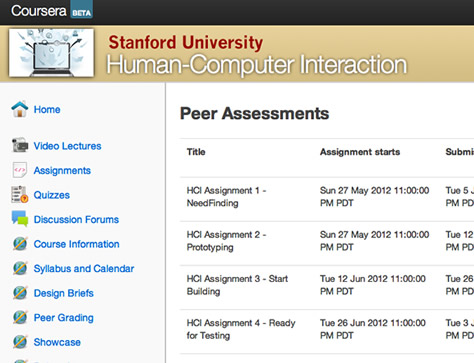
Task: Open the Quizzes section
Action: (x=52, y=195)
